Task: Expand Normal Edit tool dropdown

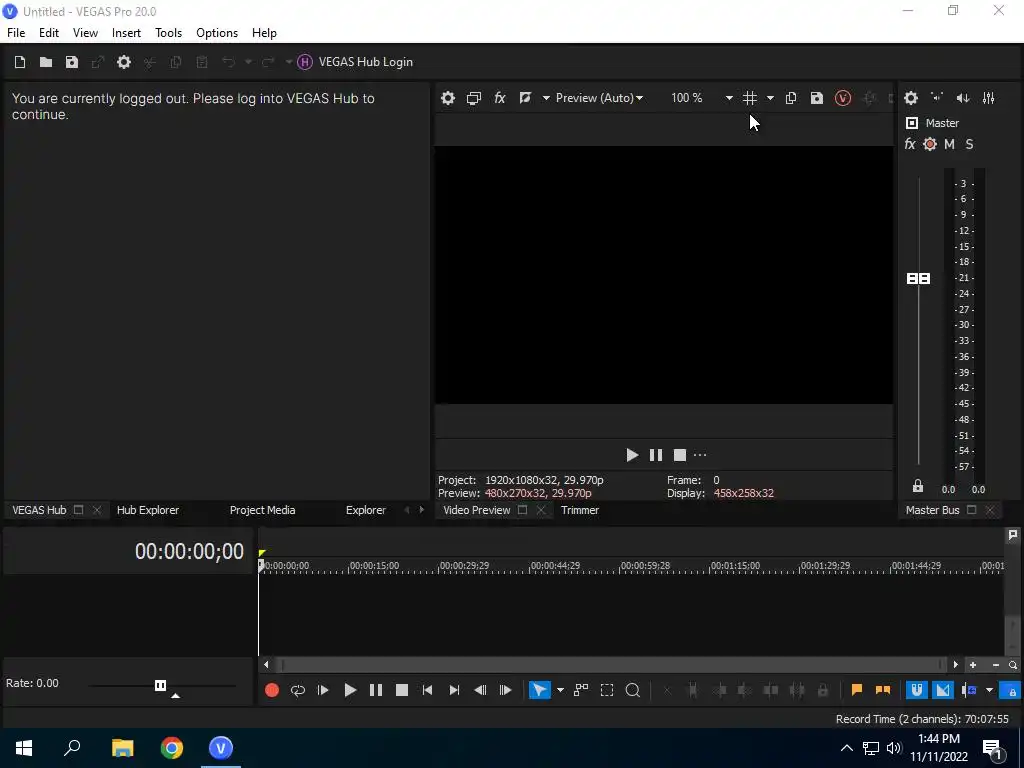Action: [x=560, y=690]
